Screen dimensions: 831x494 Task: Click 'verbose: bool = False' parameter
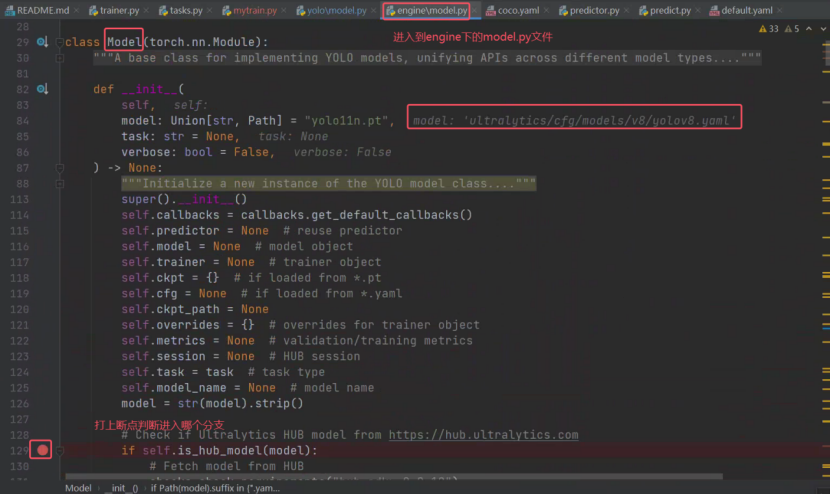pyautogui.click(x=195, y=153)
